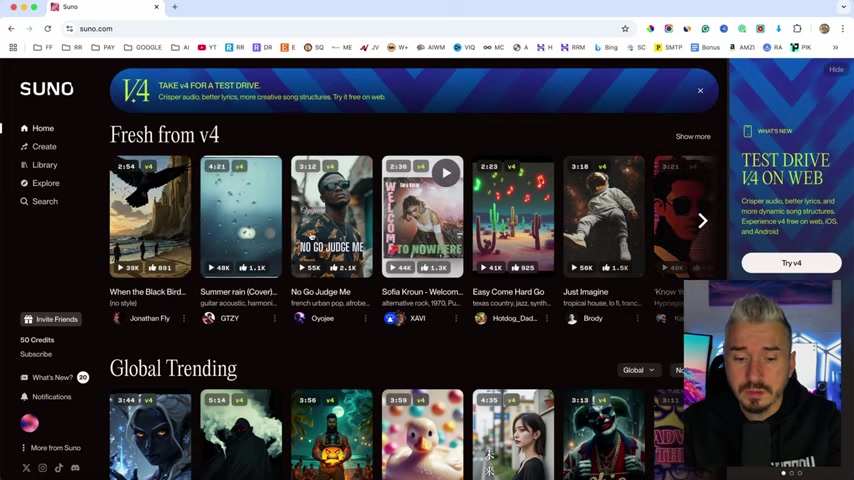
Task: Open the GOOGLE bookmarks folder
Action: (143, 48)
